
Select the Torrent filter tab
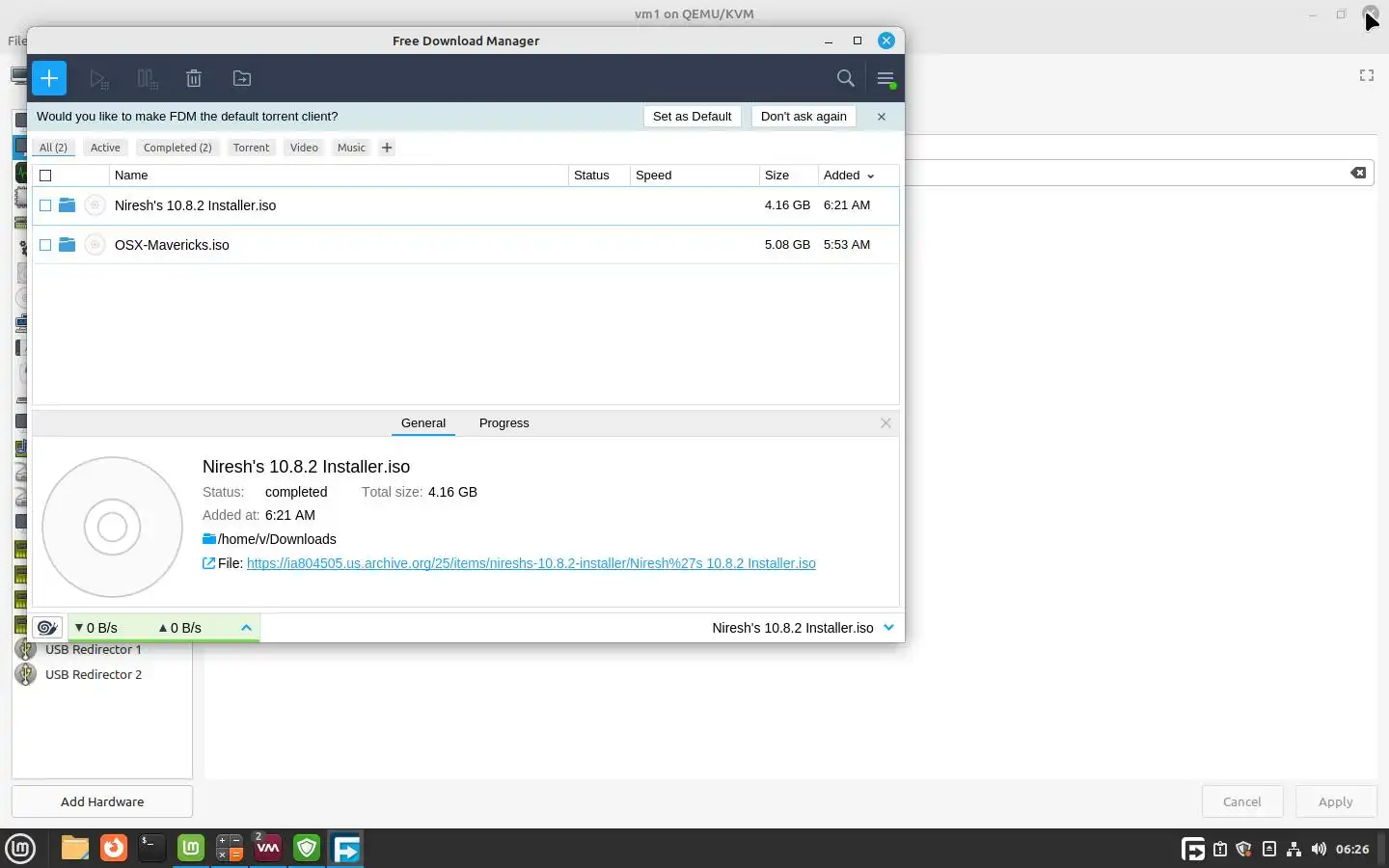251,148
